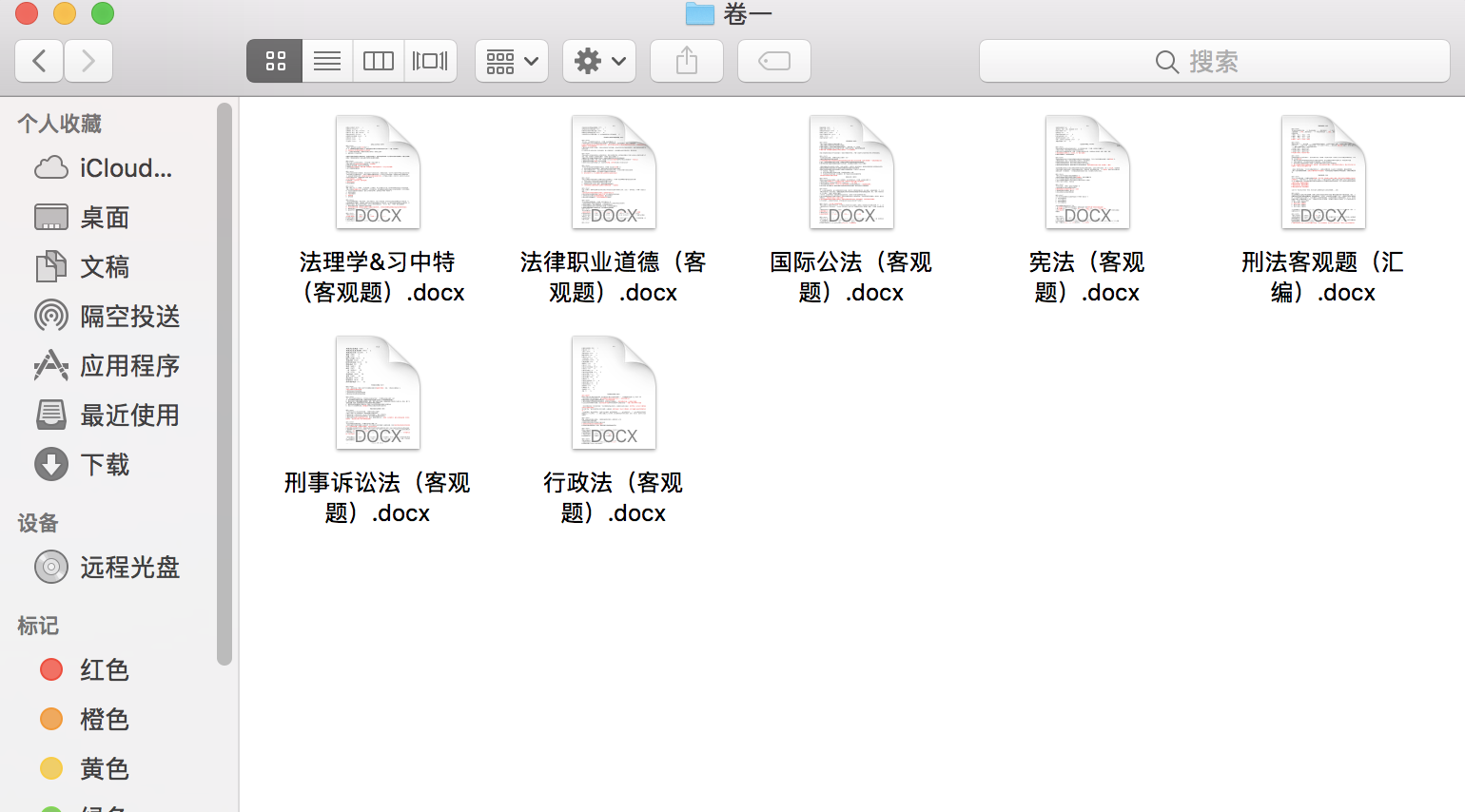Switch to icon view mode
The height and width of the screenshot is (812, 1465).
click(275, 61)
